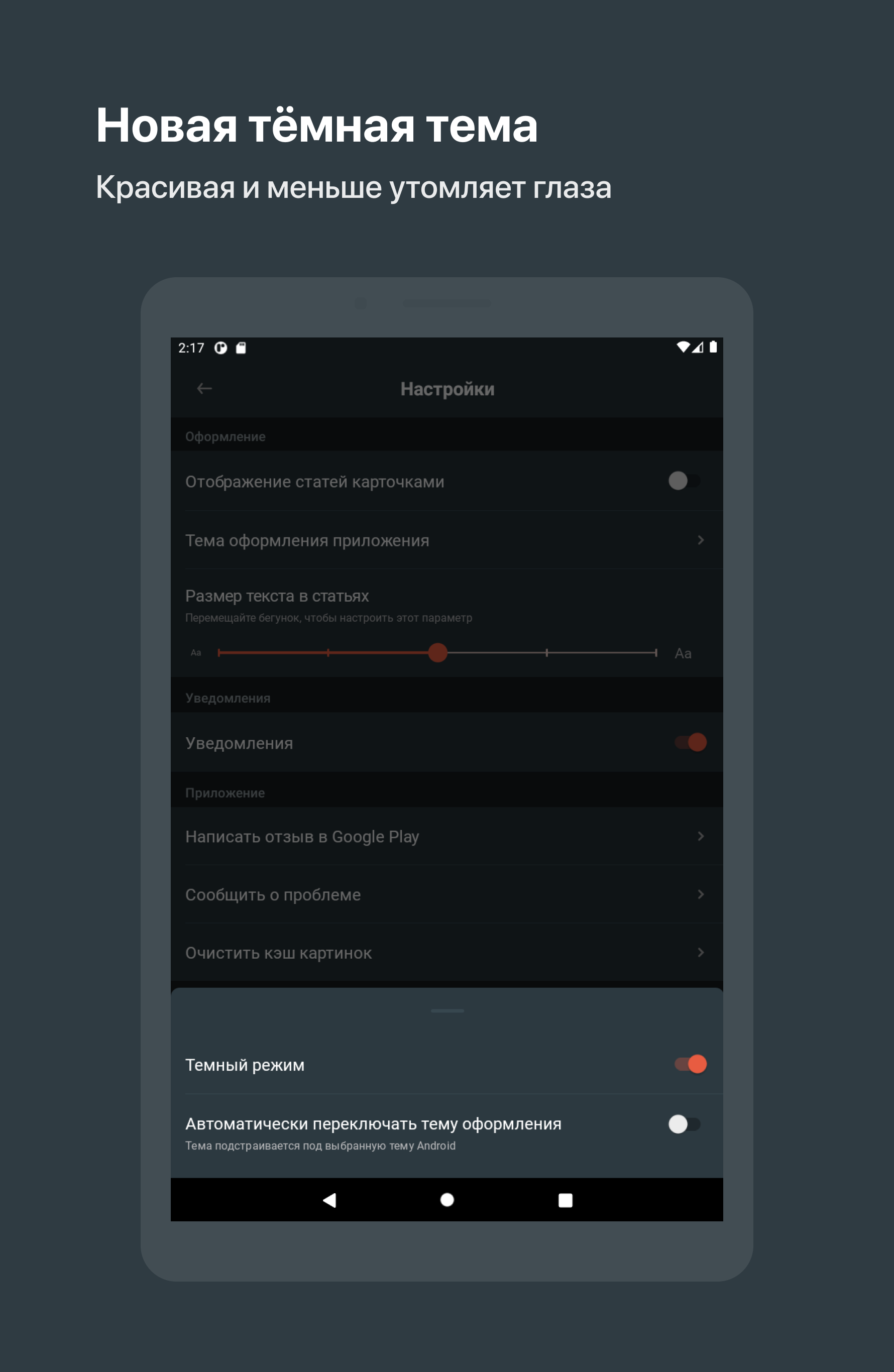This screenshot has height=1372, width=894.
Task: Open Написать отзыв в Google Play chevron
Action: (x=701, y=836)
